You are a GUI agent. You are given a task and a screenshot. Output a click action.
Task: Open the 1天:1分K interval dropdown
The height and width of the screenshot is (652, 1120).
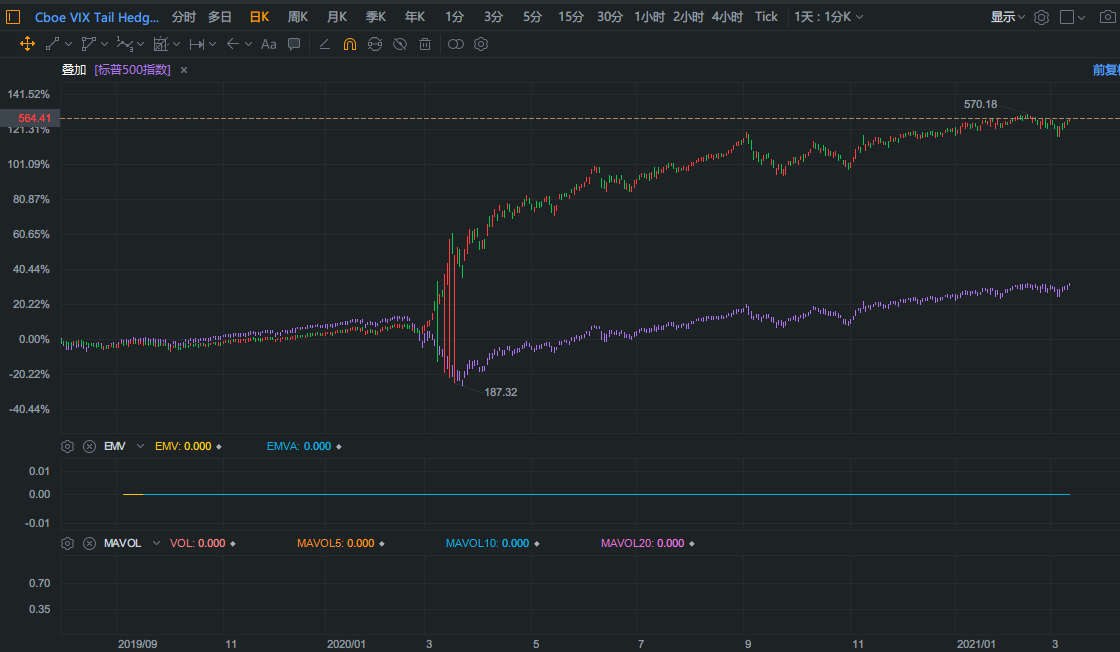pos(829,17)
